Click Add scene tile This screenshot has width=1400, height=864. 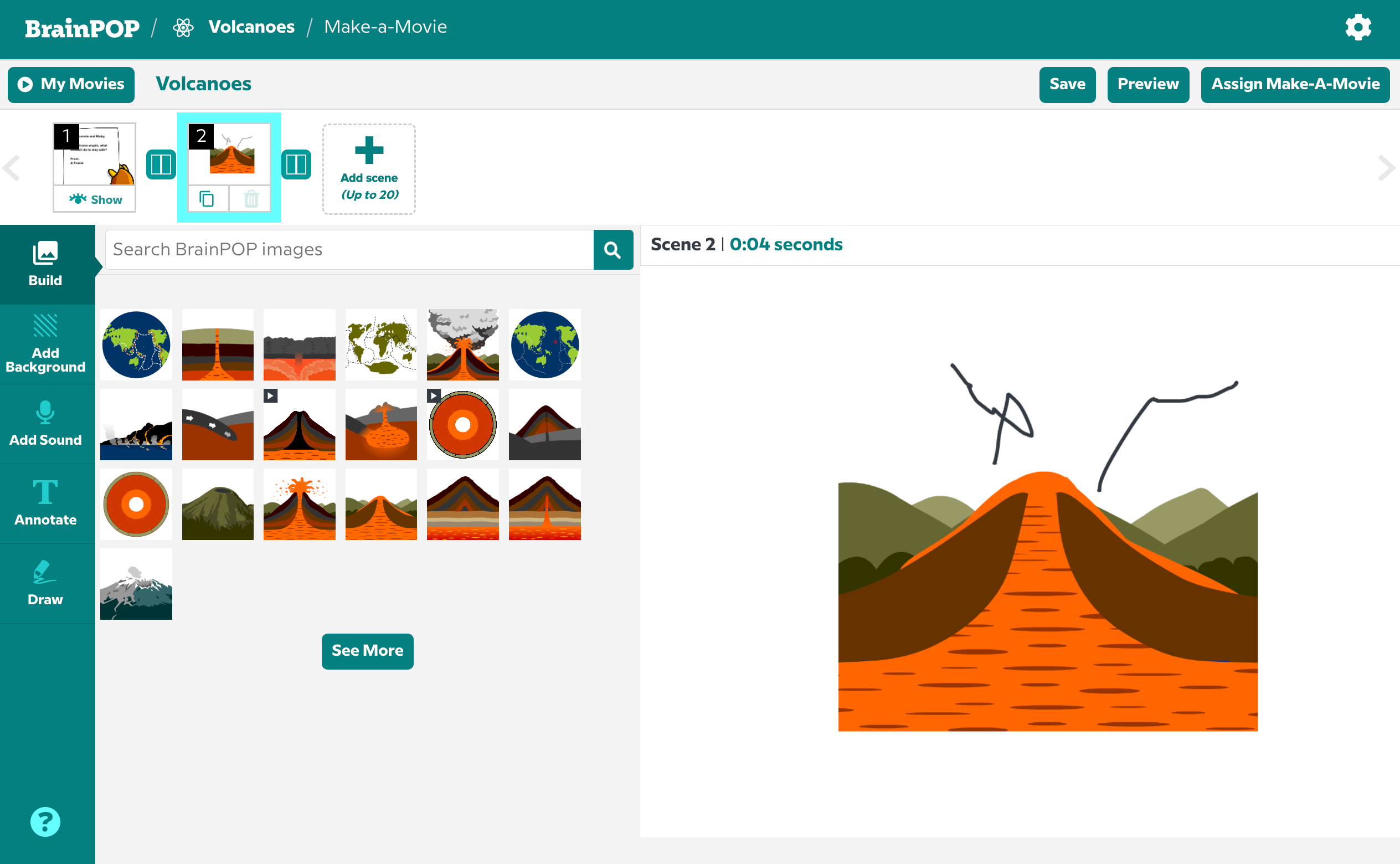(369, 168)
